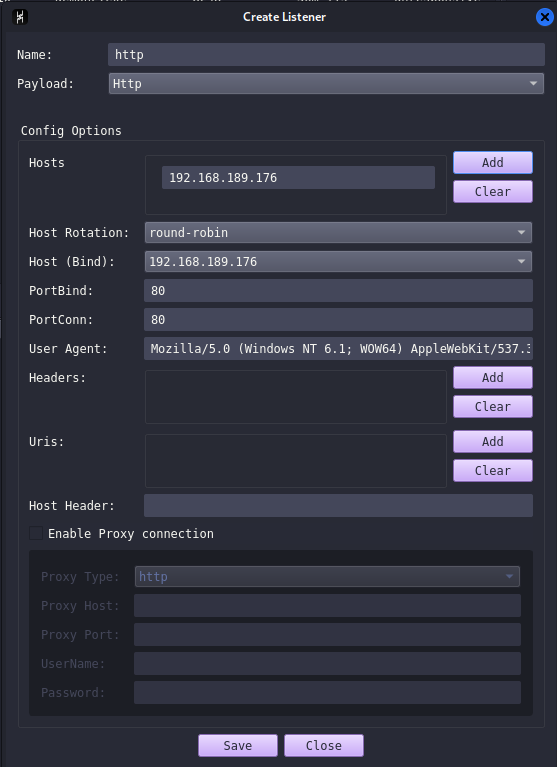Click the PortBind field

pyautogui.click(x=338, y=291)
